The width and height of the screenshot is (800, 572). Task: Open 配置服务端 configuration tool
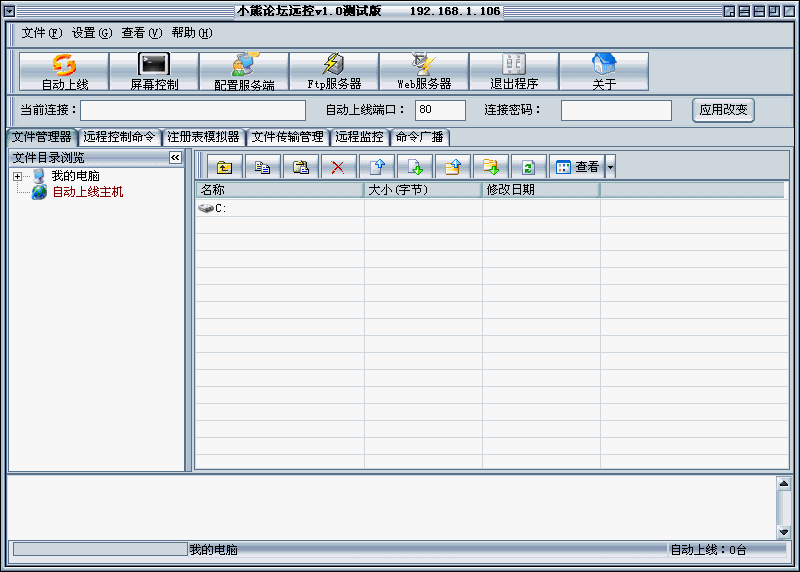pos(244,72)
